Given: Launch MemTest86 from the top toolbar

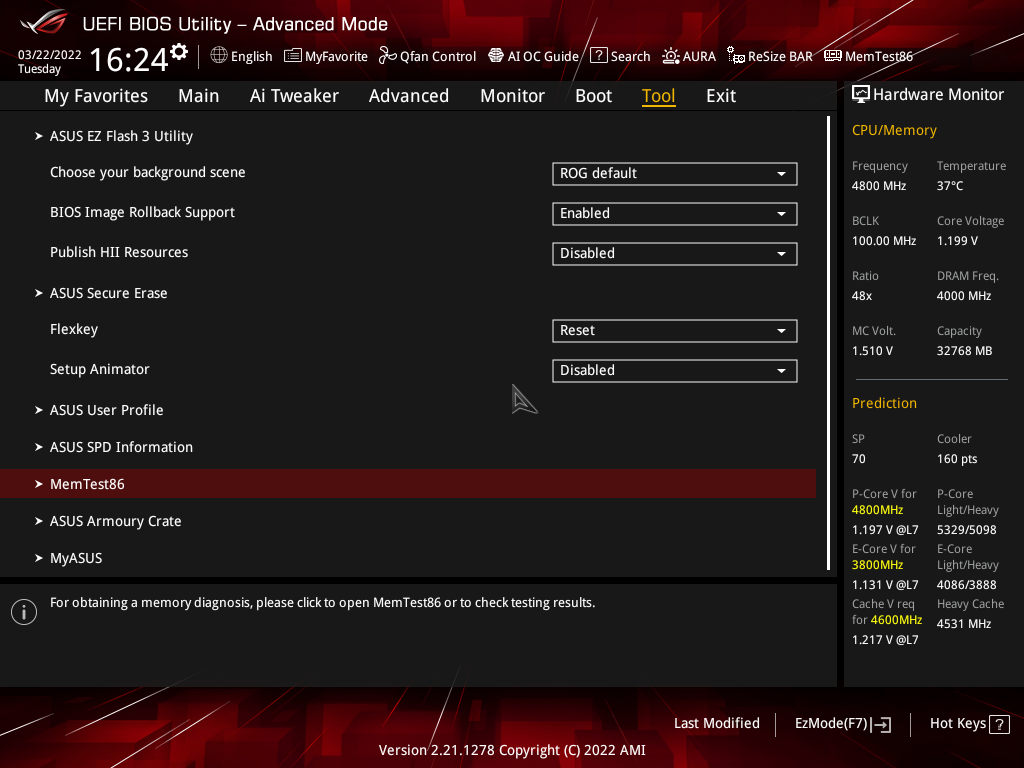Looking at the screenshot, I should pyautogui.click(x=868, y=56).
